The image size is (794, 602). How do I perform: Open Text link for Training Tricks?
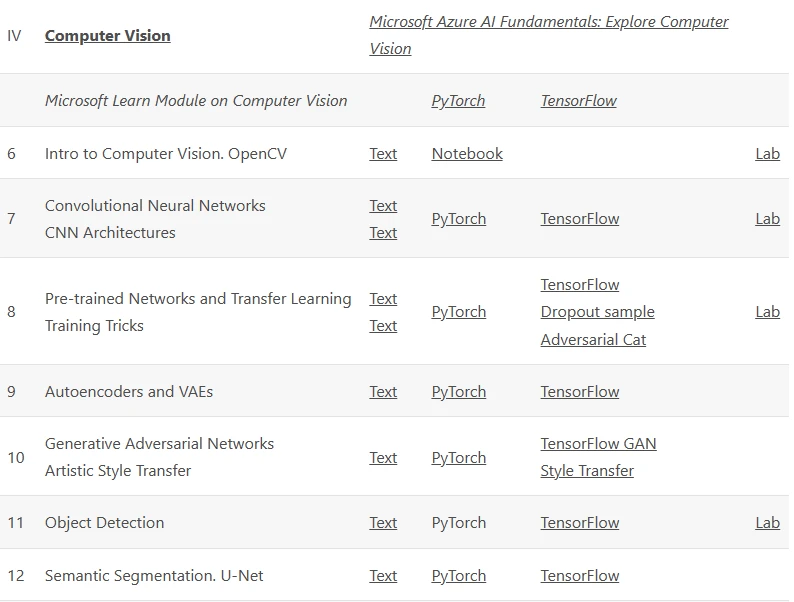tap(383, 326)
